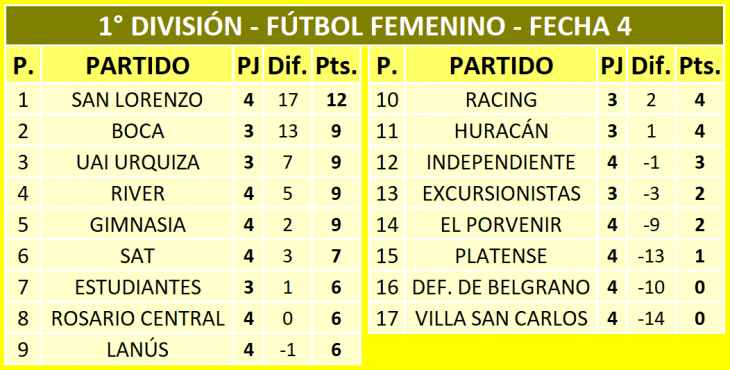Click the ROSARIO CENTRAL cell
This screenshot has width=730, height=370.
pyautogui.click(x=137, y=318)
